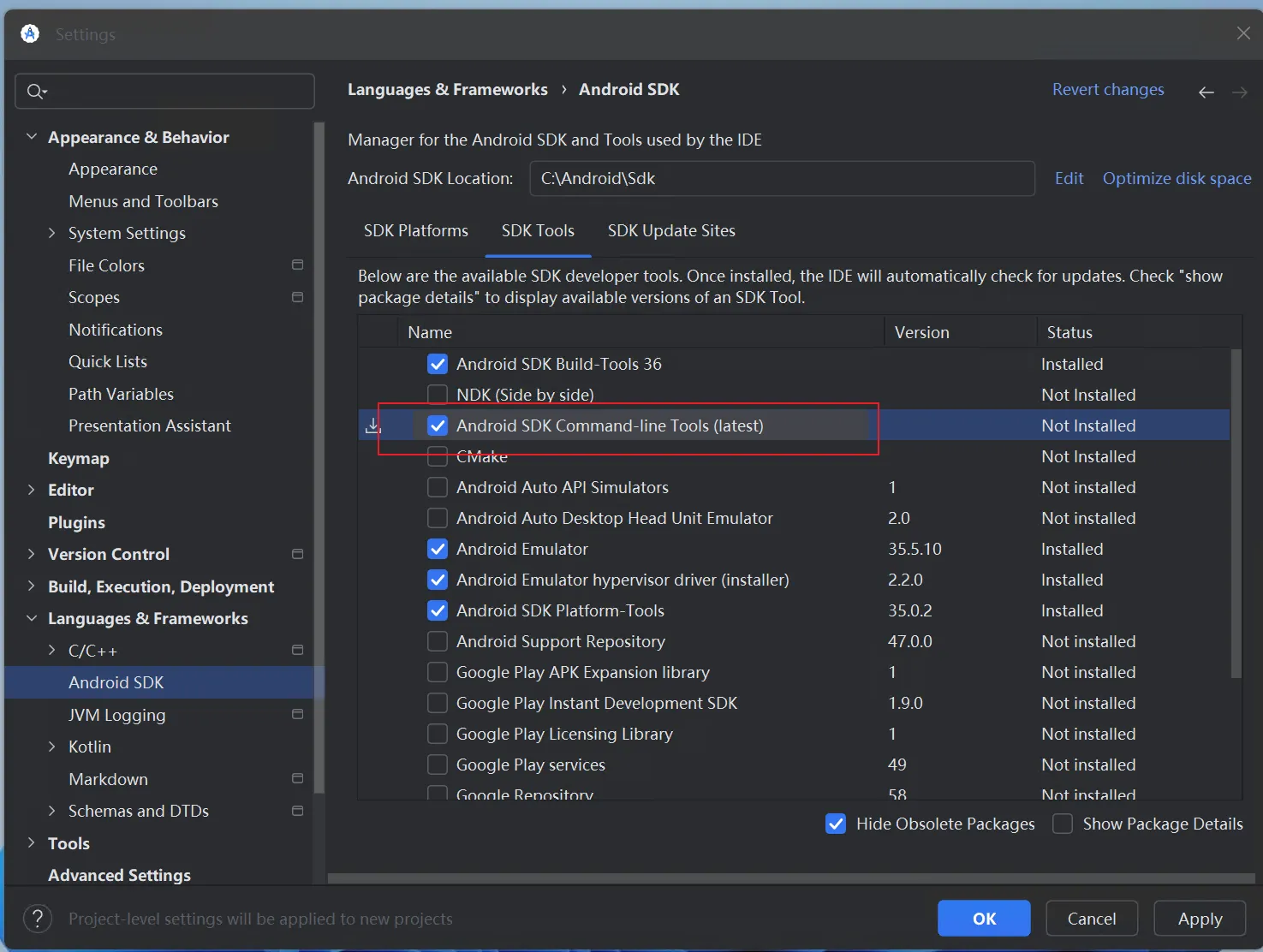Collapse the Languages & Frameworks section
This screenshot has width=1263, height=952.
point(32,618)
